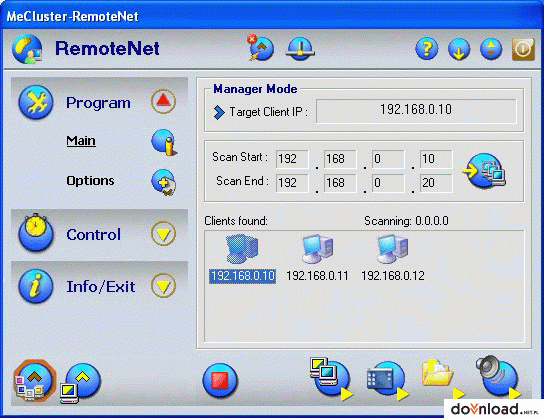The width and height of the screenshot is (544, 418).
Task: Click the video film strip icon
Action: [388, 380]
